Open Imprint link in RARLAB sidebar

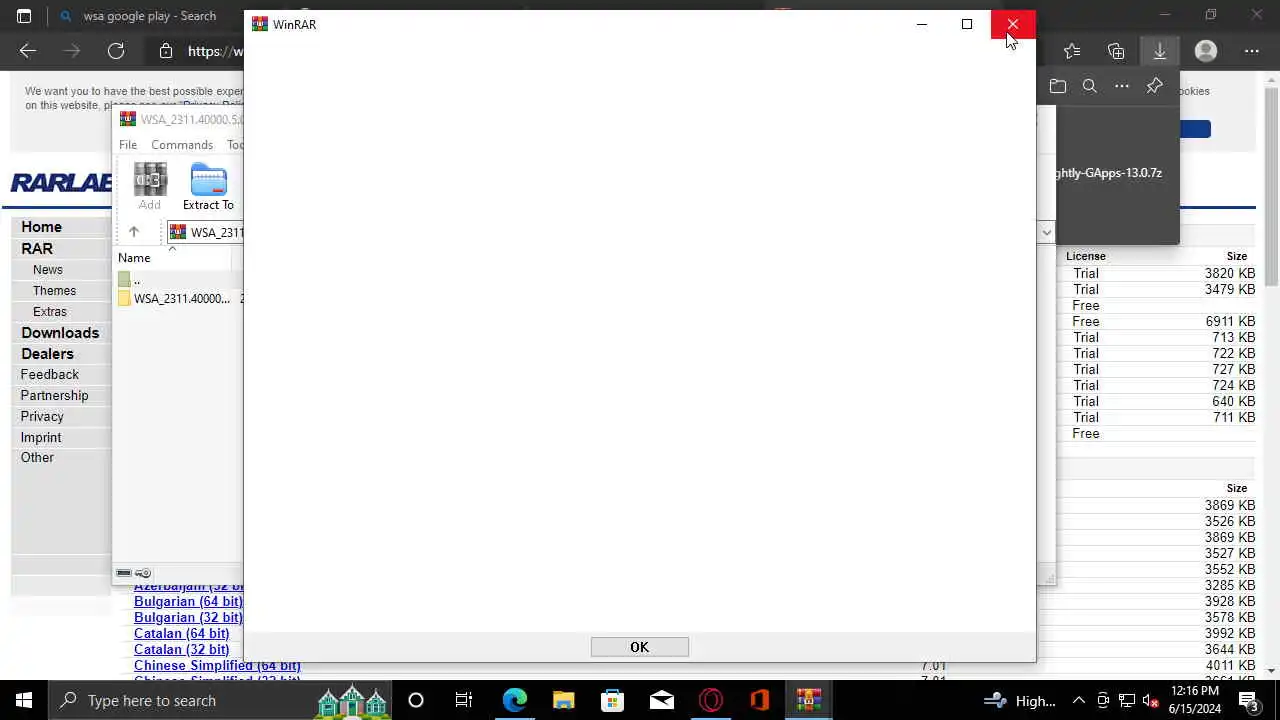click(x=41, y=438)
